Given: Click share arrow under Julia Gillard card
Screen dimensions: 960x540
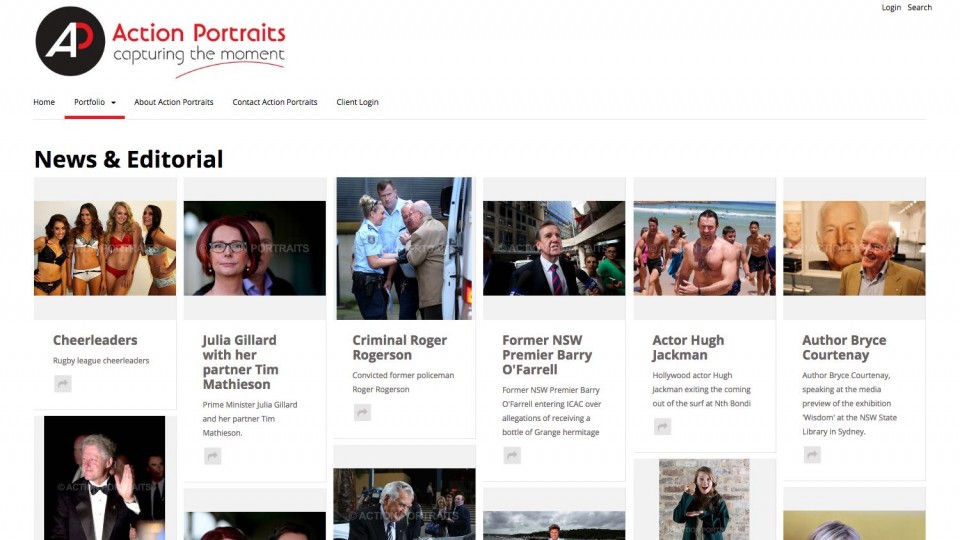Looking at the screenshot, I should pos(212,456).
